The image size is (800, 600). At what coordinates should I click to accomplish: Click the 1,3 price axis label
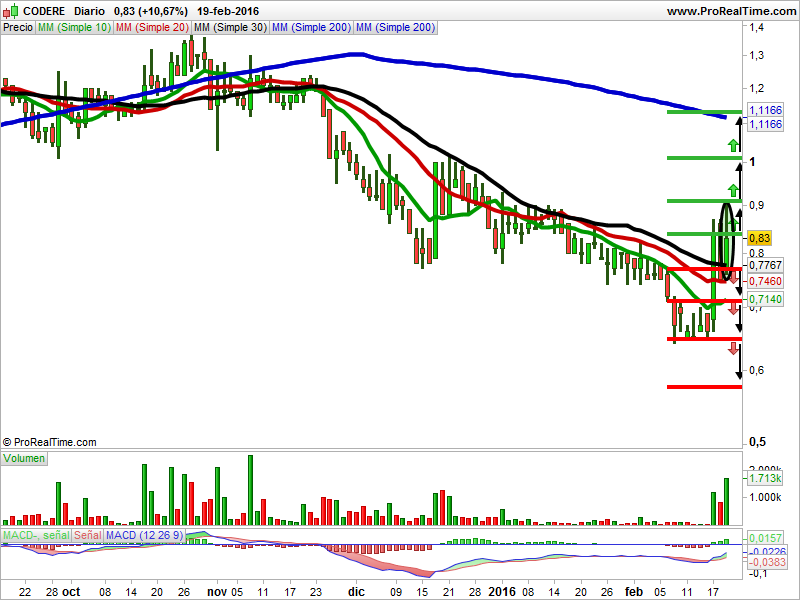point(757,55)
